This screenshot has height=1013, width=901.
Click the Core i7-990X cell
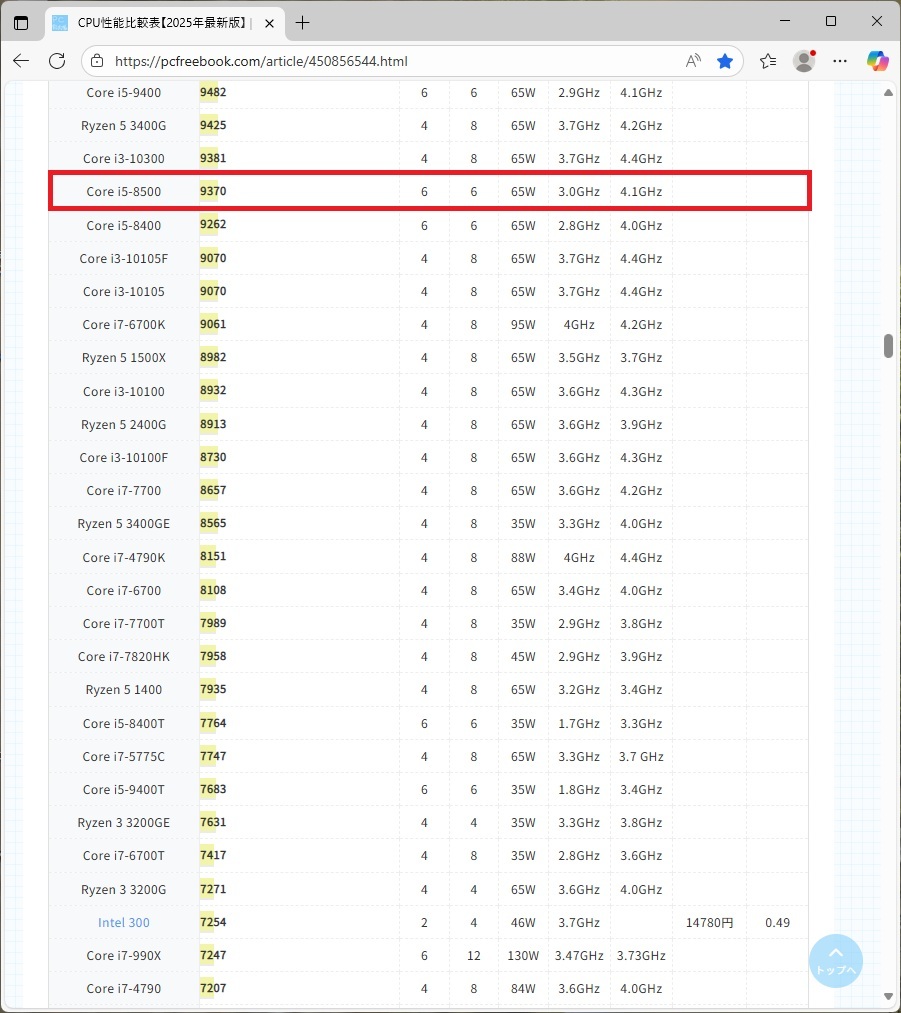click(x=123, y=956)
